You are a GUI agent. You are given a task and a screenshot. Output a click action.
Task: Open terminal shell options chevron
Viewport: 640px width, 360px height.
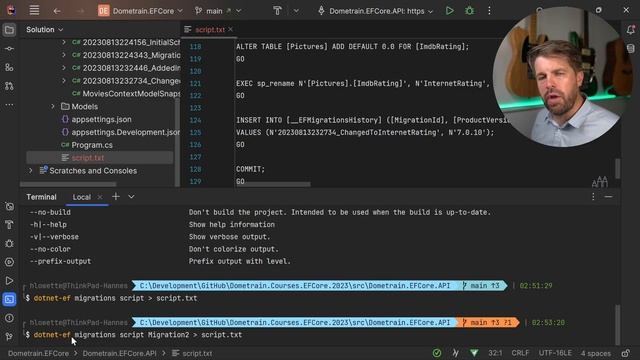coord(131,197)
